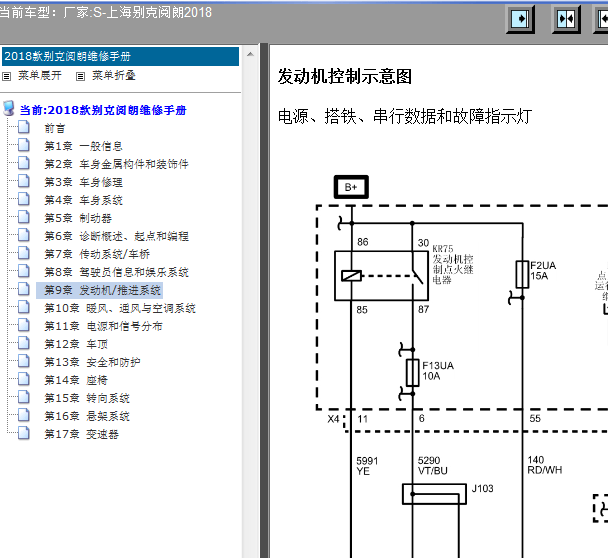Image resolution: width=608 pixels, height=558 pixels.
Task: Click page icon beside 第15章 转向系统
Action: [x=24, y=397]
